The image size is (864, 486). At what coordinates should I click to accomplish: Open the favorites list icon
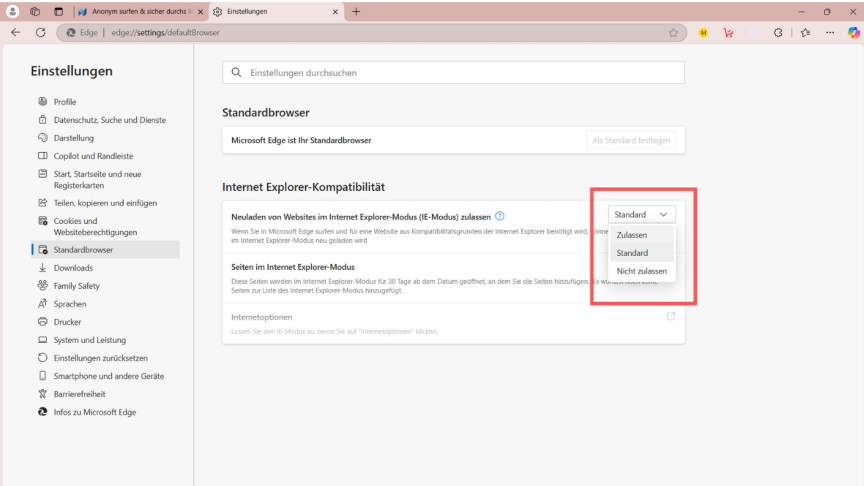(806, 33)
